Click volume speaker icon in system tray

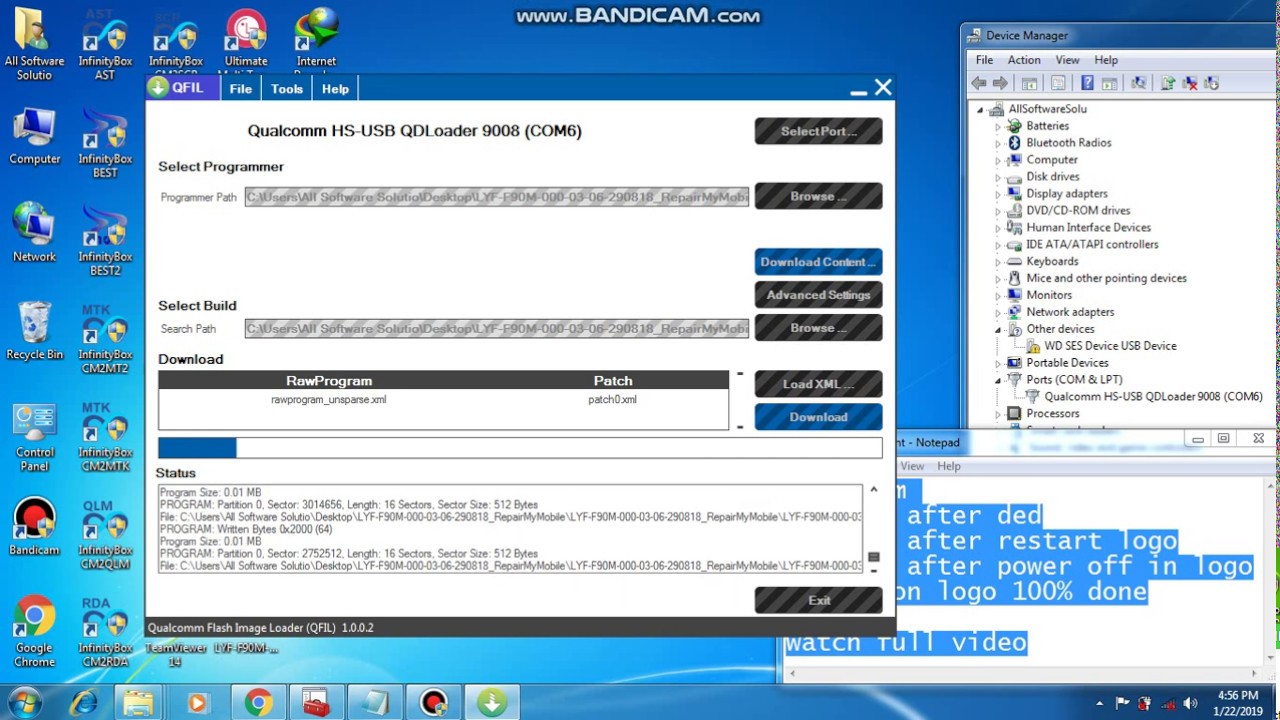[1190, 703]
